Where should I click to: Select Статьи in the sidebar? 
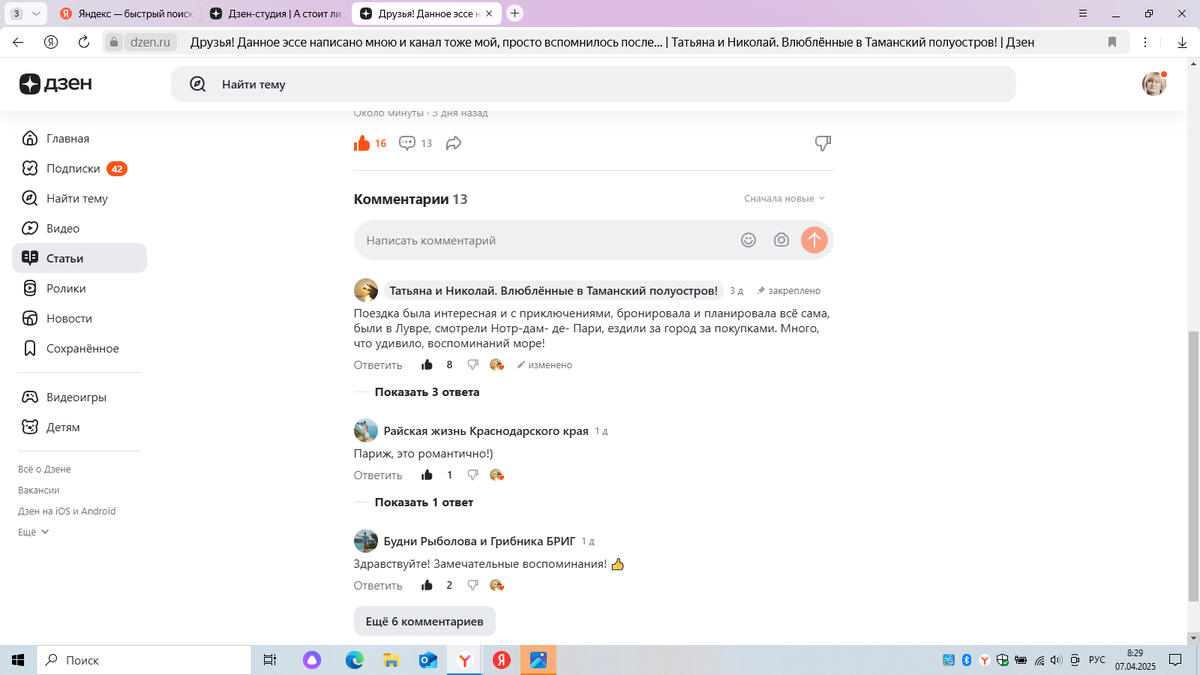tap(79, 258)
